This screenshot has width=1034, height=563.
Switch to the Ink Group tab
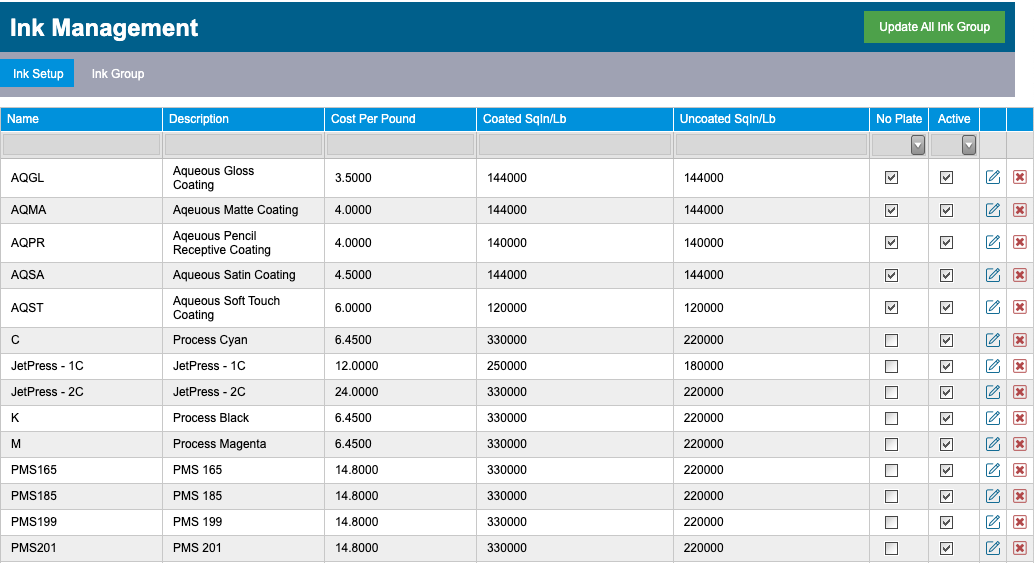(x=118, y=74)
